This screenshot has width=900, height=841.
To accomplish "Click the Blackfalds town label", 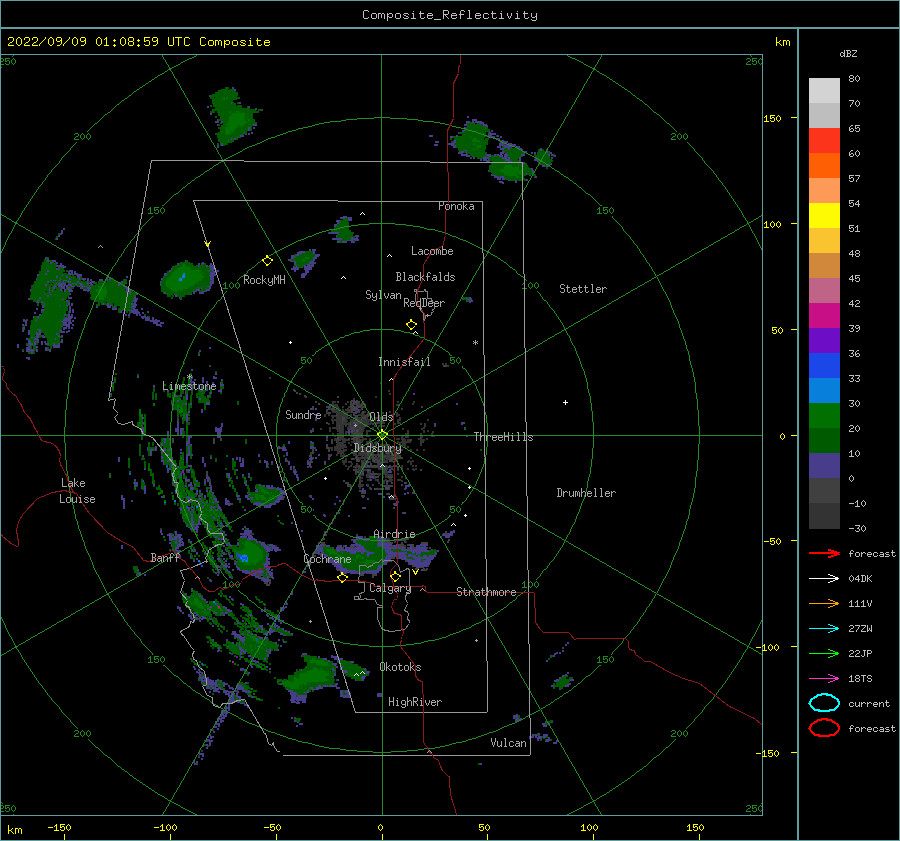I will [x=425, y=277].
